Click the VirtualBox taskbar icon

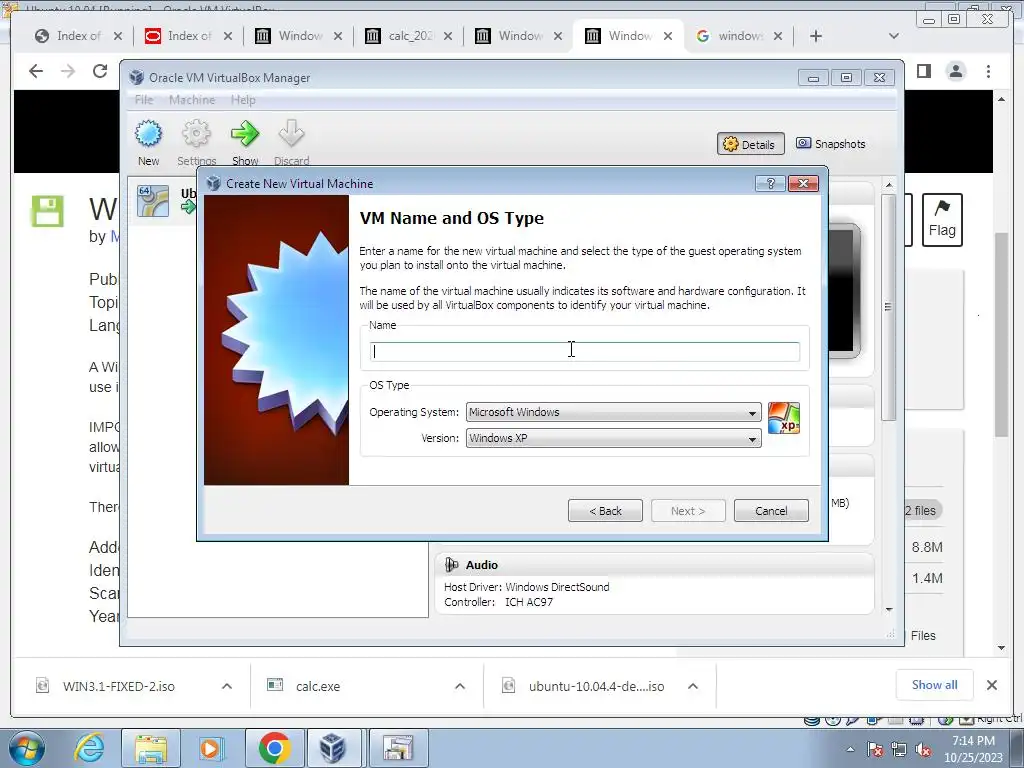coord(334,748)
